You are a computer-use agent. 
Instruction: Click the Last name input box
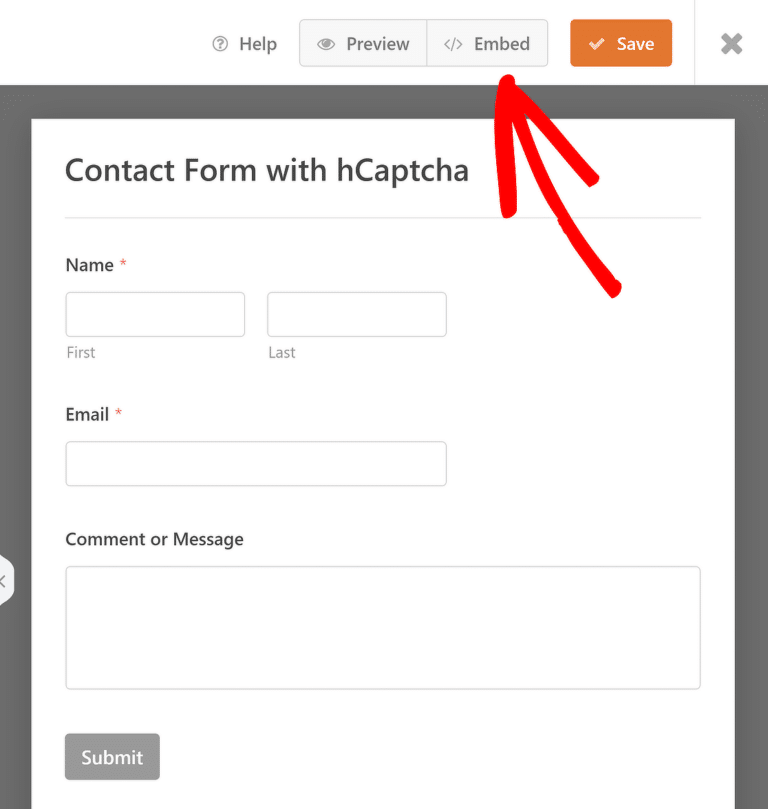tap(356, 314)
